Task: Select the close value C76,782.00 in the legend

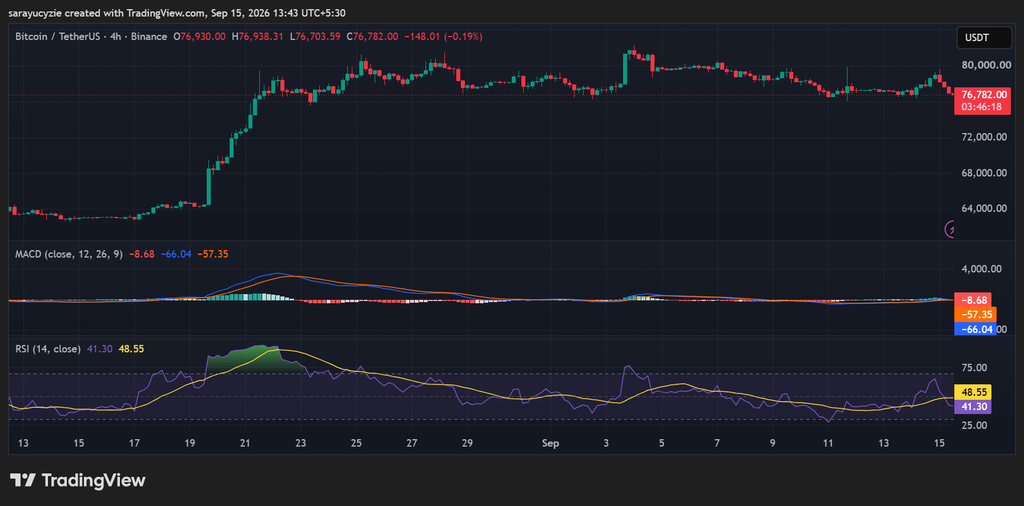Action: click(372, 37)
